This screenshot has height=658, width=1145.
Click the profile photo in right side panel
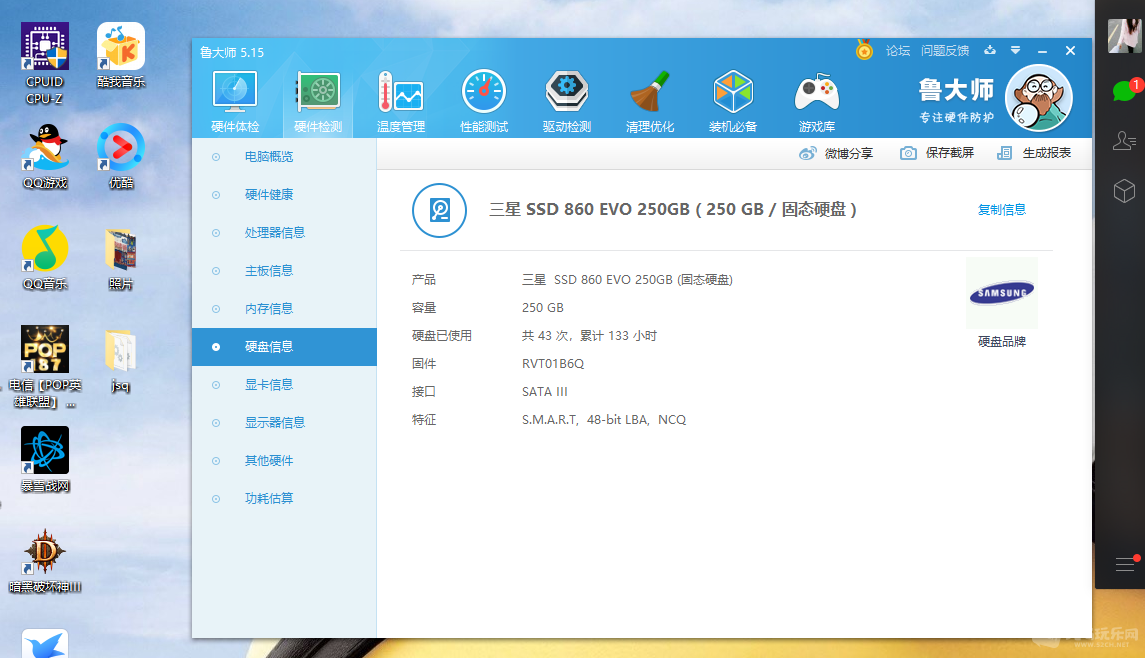(1124, 36)
